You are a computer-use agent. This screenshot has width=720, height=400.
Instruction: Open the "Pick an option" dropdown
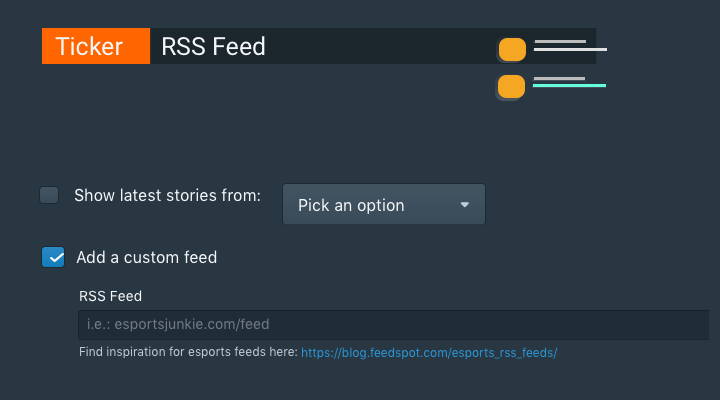[x=384, y=204]
